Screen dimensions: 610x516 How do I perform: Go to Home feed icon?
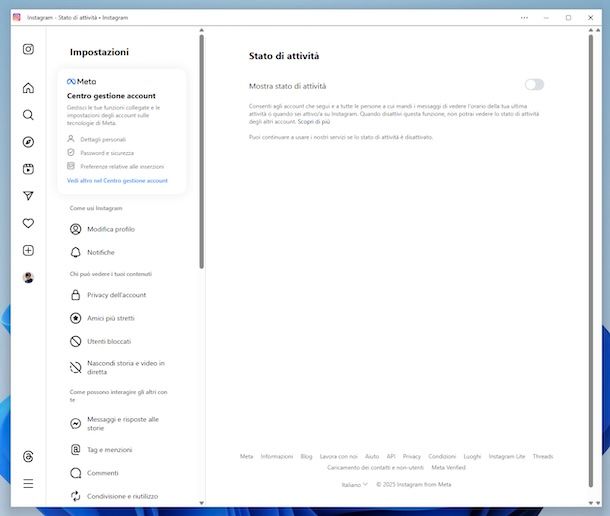click(28, 88)
